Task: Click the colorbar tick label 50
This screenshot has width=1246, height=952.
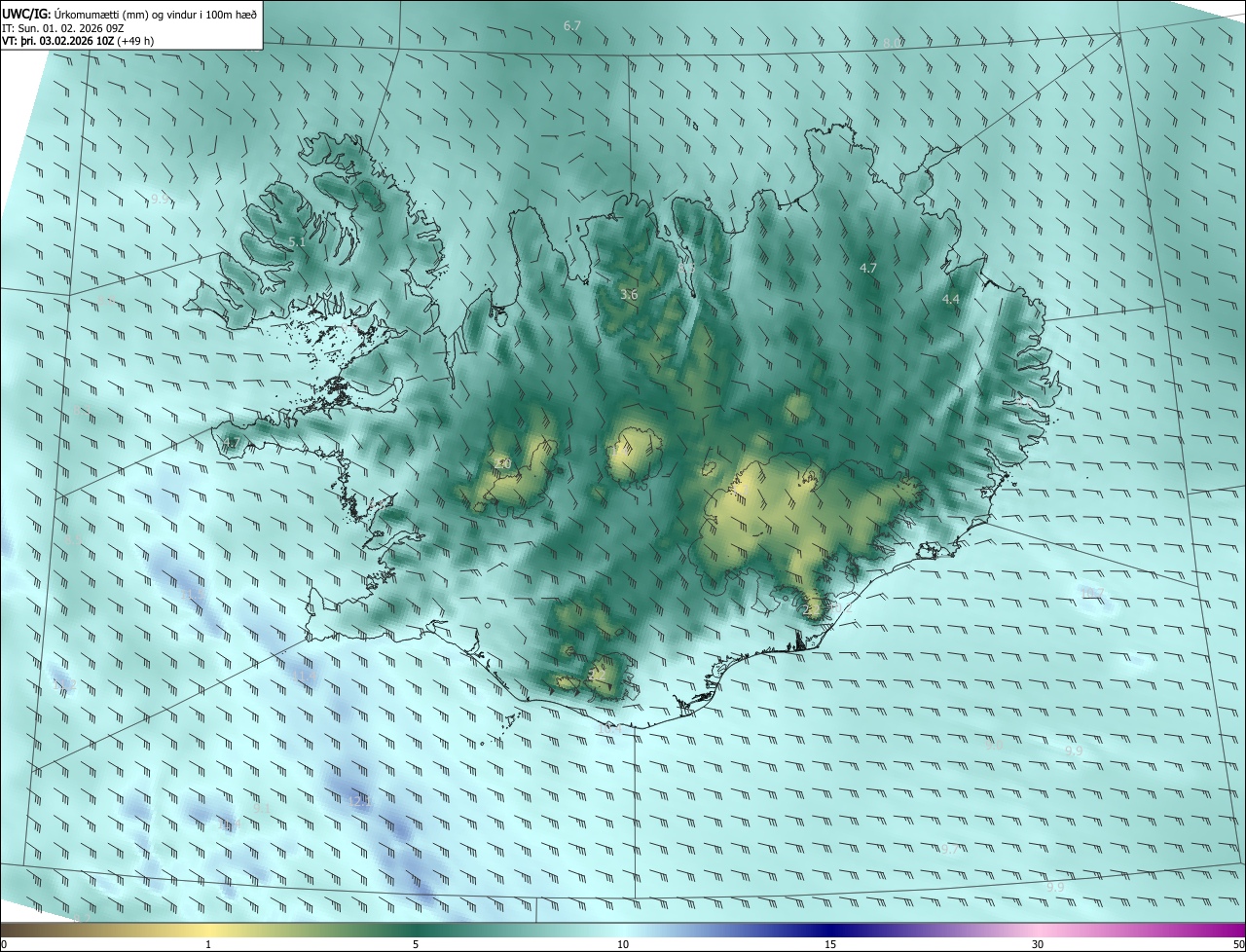Action: (x=1238, y=945)
